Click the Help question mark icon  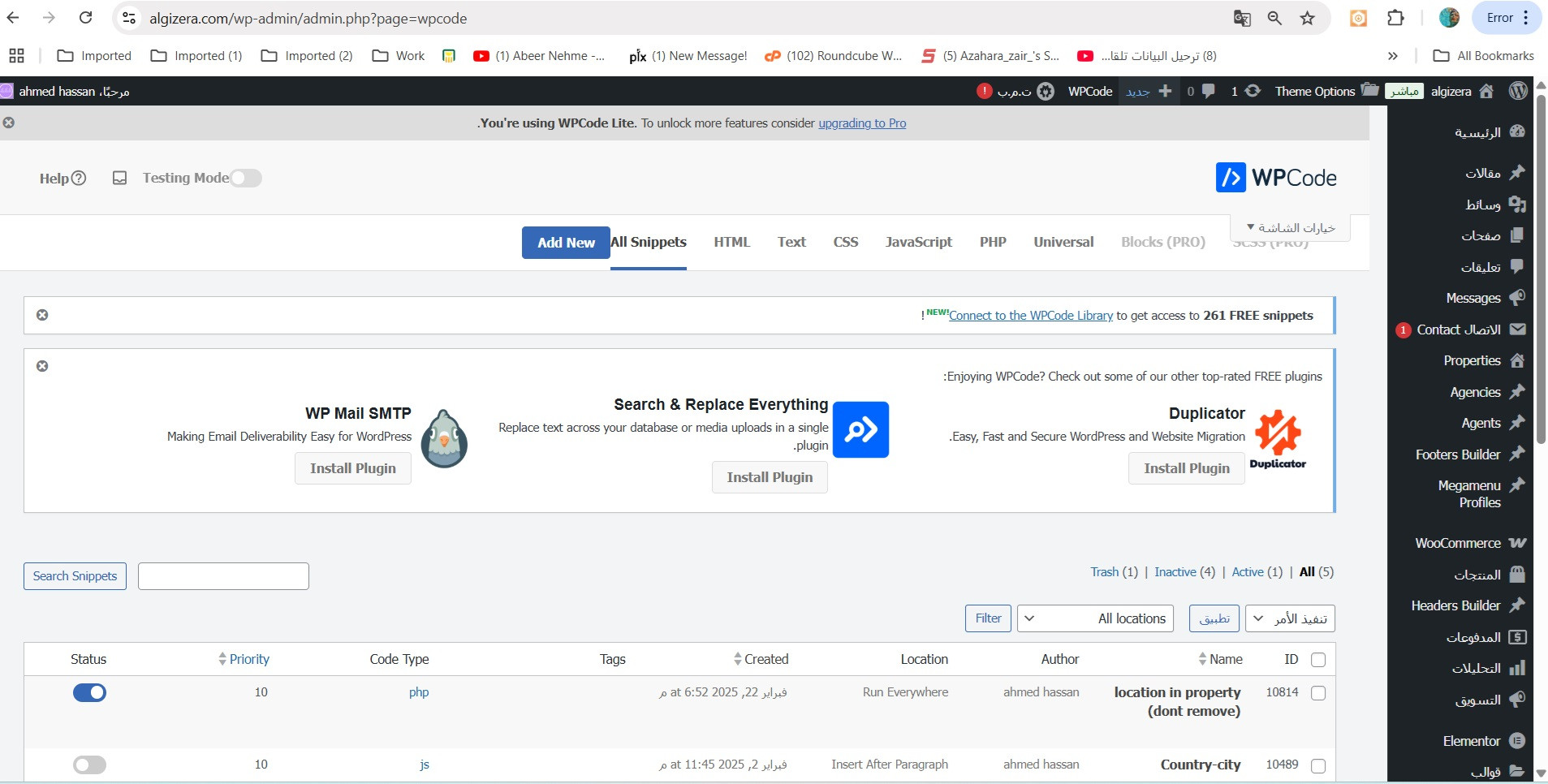[79, 179]
